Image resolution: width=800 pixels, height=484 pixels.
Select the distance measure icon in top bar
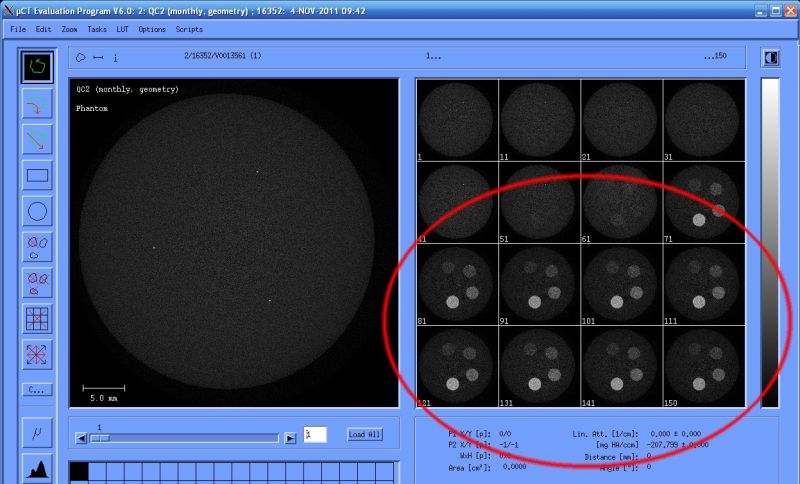(98, 58)
